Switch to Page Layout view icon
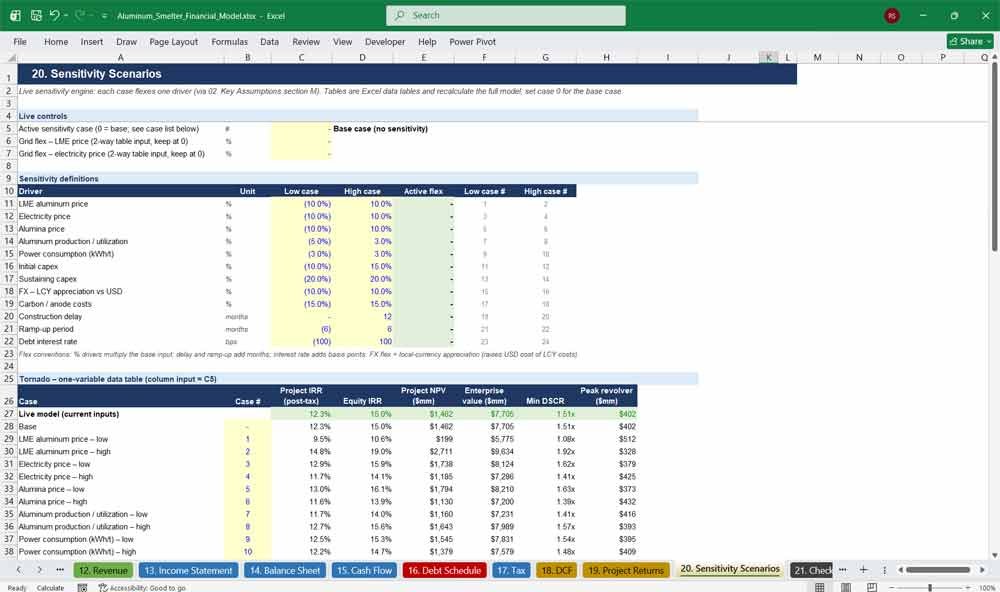Viewport: 1000px width, 592px height. (846, 587)
